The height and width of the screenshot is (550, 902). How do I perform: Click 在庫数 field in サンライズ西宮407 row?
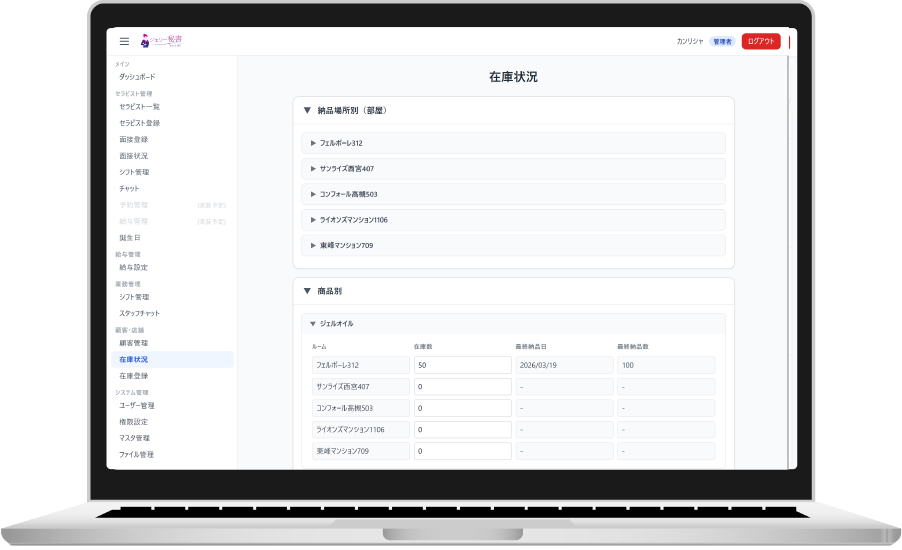pyautogui.click(x=463, y=387)
